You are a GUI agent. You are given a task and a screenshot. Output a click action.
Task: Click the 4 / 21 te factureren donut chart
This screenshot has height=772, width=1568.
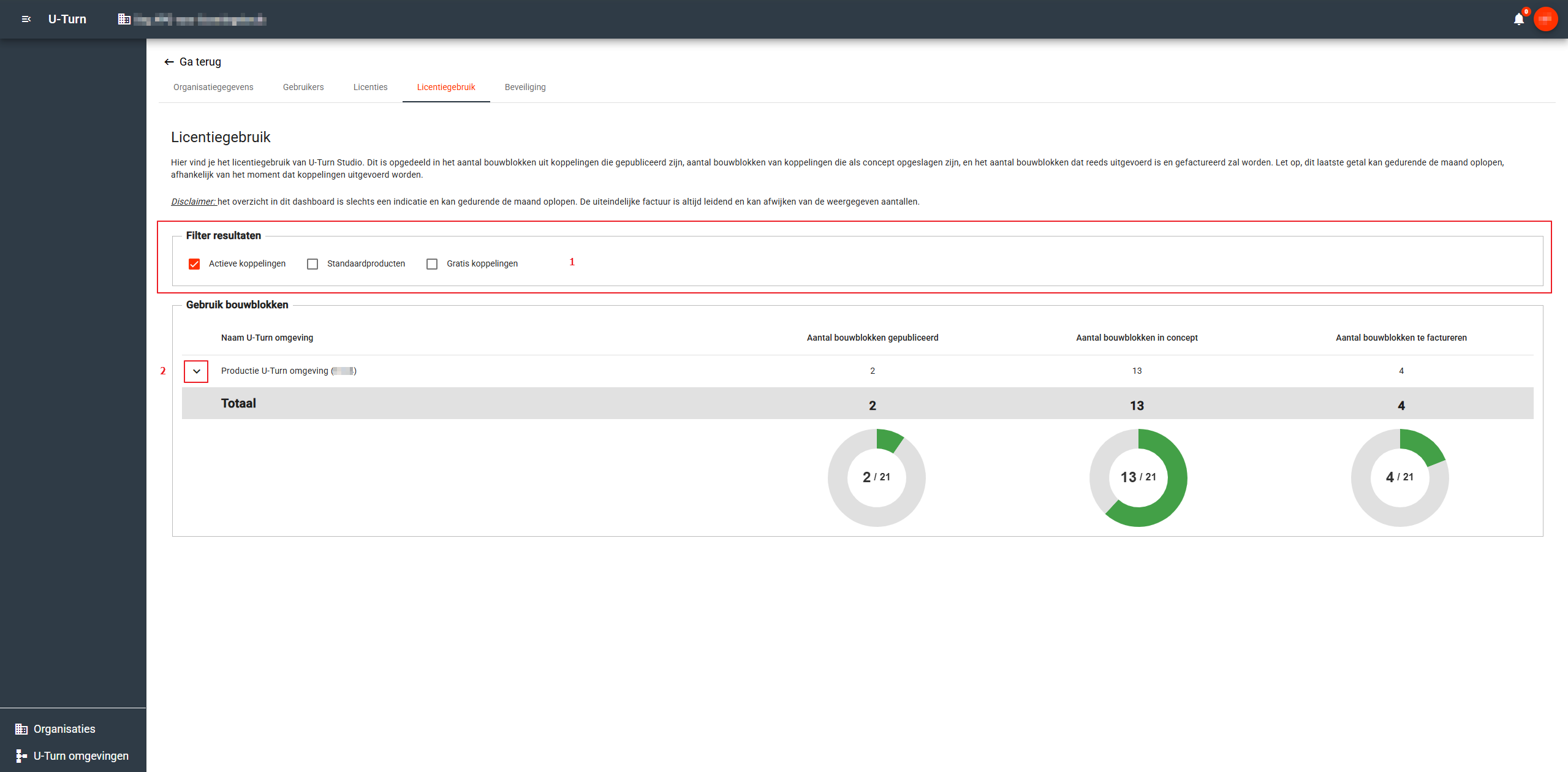point(1399,477)
